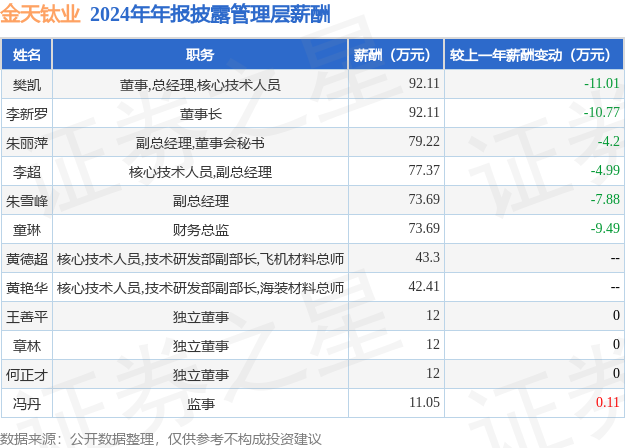The width and height of the screenshot is (625, 448).
Task: Click the 副总经理,董事会秘书 position cell
Action: 200,143
